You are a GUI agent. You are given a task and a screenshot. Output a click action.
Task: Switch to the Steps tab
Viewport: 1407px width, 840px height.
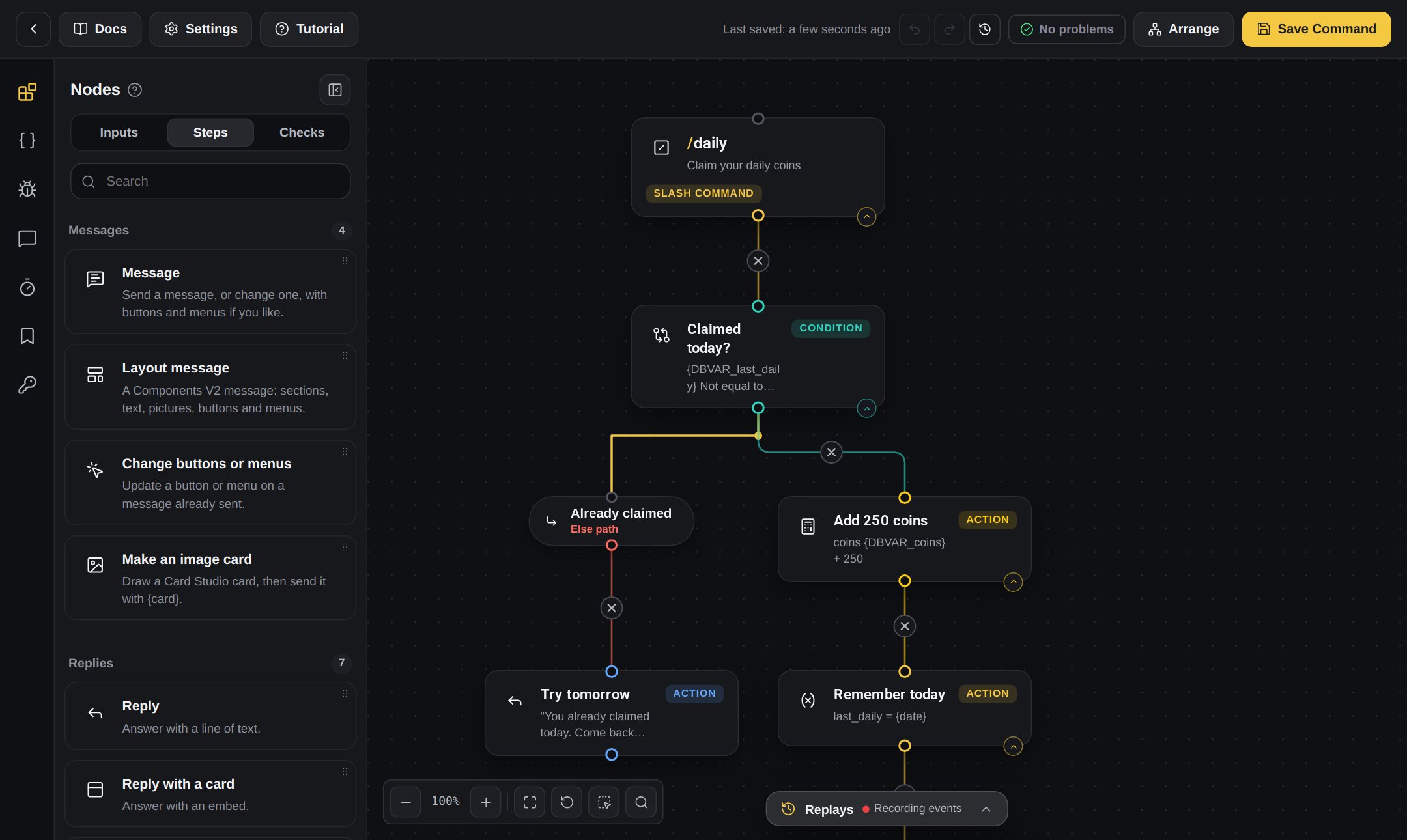210,133
